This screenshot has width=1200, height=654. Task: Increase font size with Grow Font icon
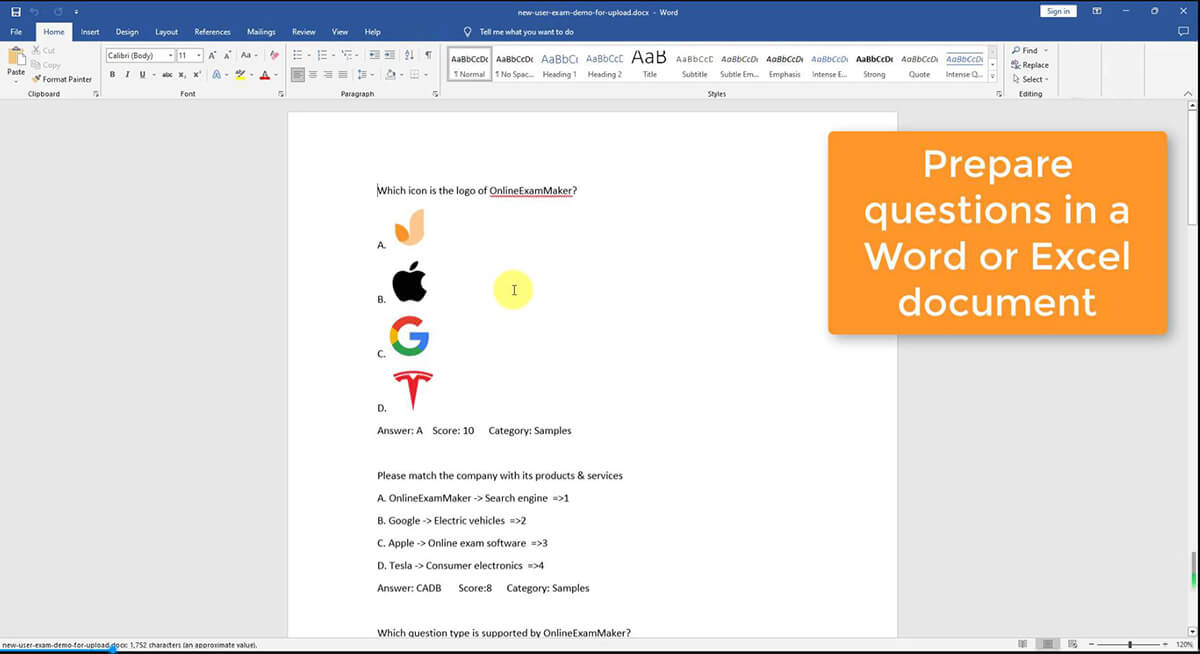pyautogui.click(x=213, y=55)
